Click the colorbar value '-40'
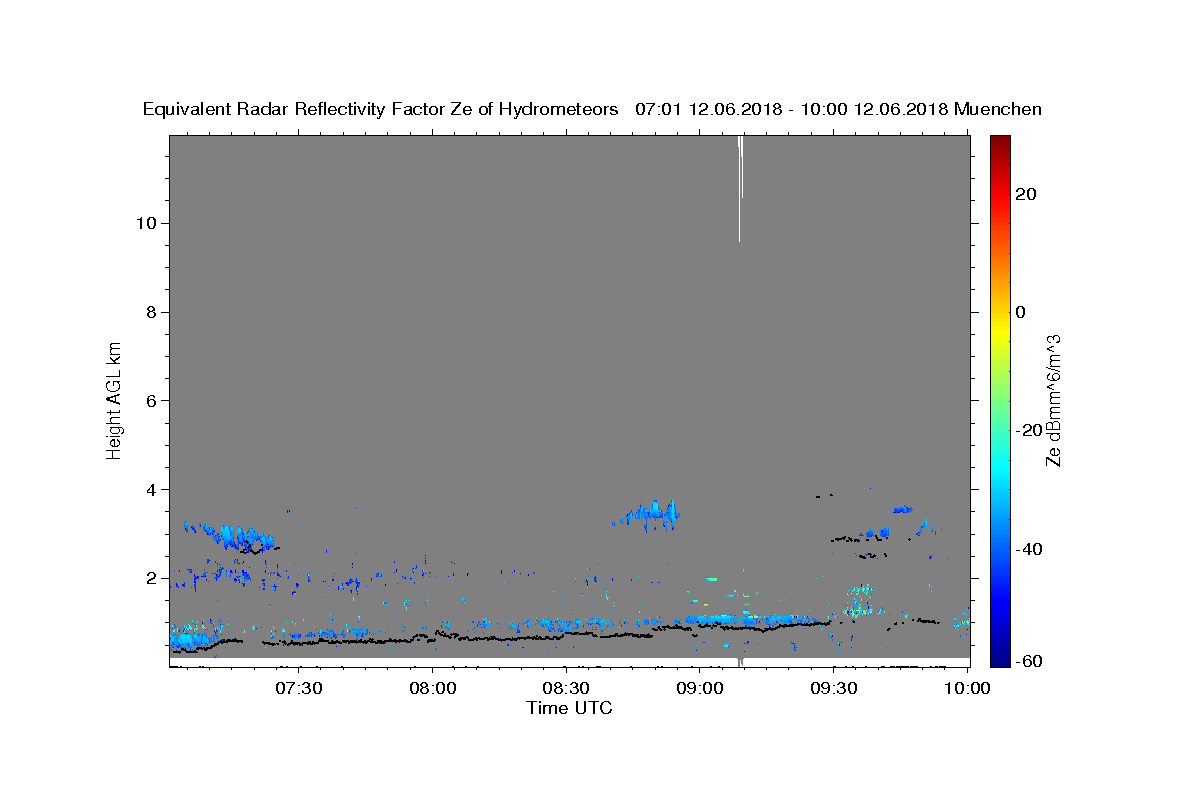The height and width of the screenshot is (800, 1200). pos(1030,549)
